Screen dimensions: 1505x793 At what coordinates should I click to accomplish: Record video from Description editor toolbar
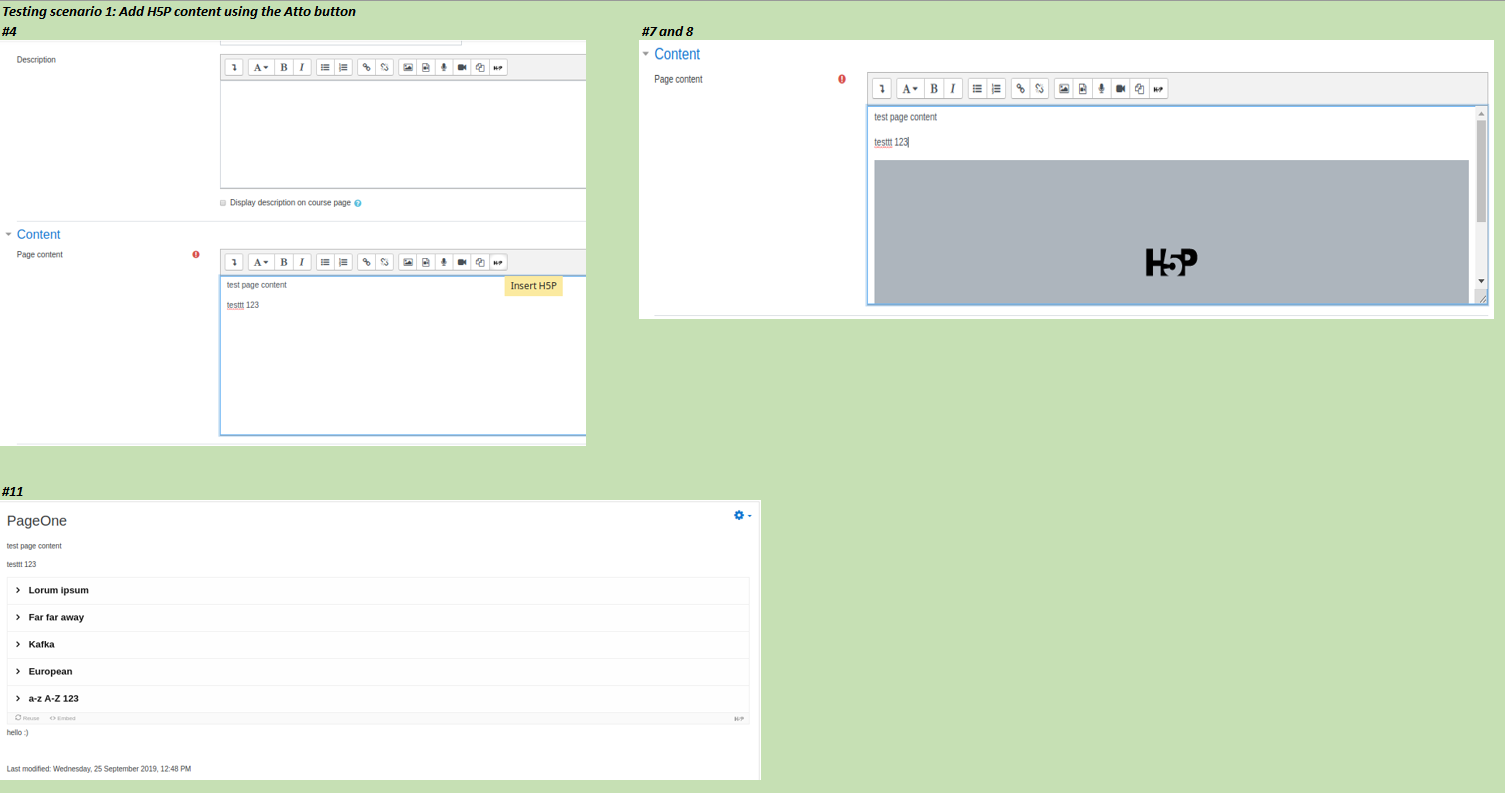(462, 67)
